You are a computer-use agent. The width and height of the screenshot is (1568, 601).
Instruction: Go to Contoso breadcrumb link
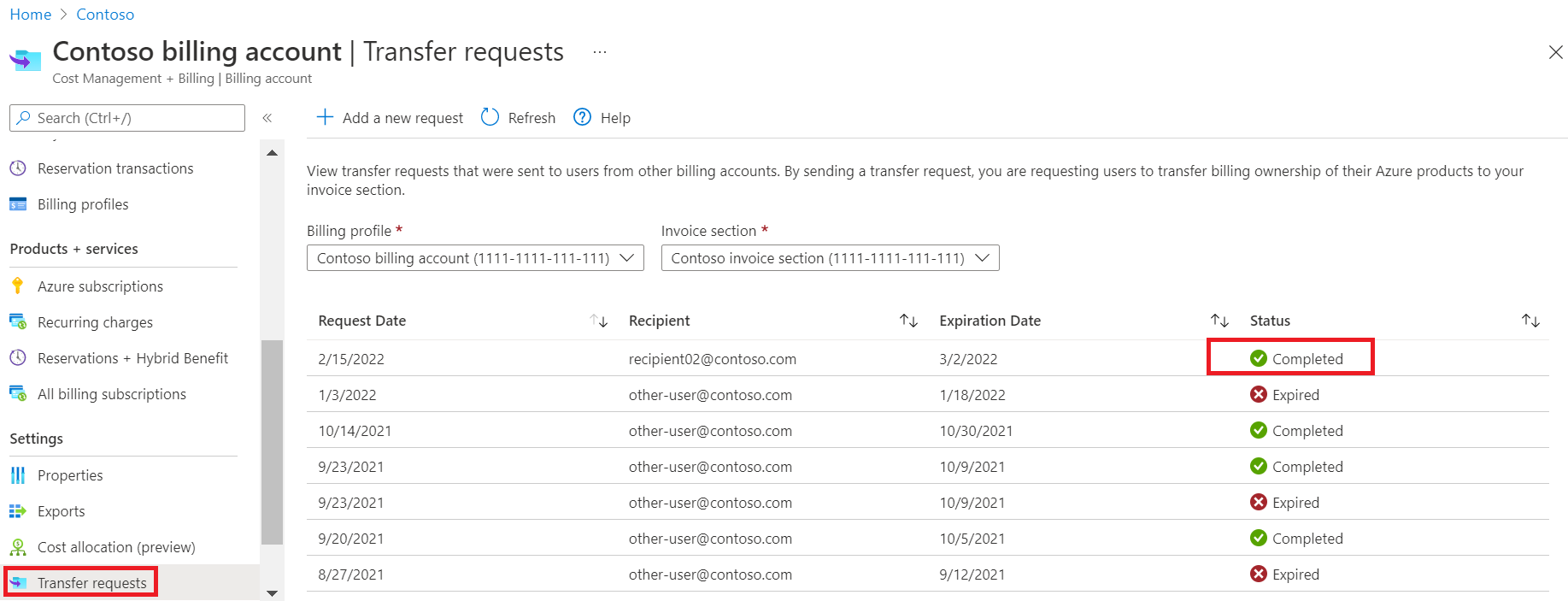[x=105, y=15]
